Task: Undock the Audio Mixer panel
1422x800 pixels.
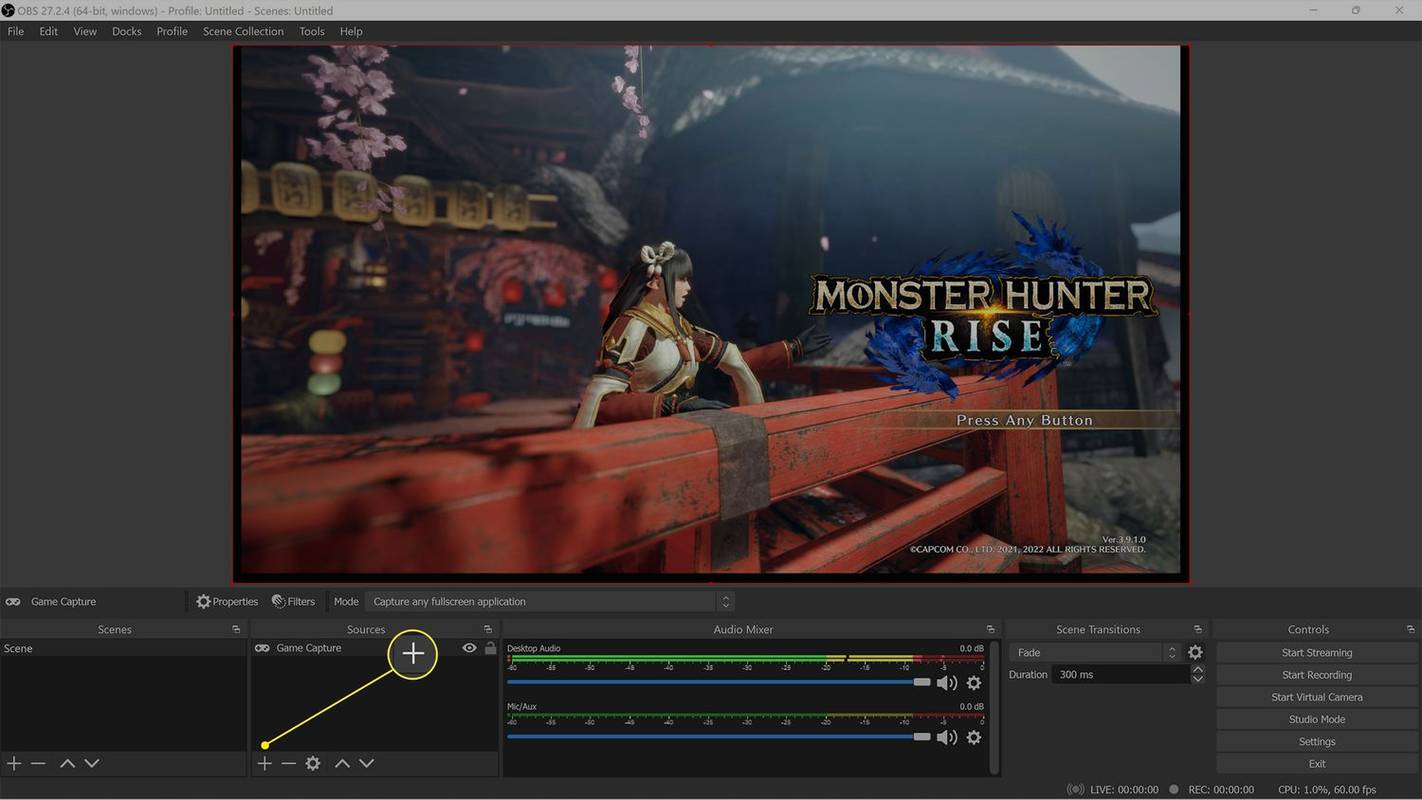Action: (991, 629)
